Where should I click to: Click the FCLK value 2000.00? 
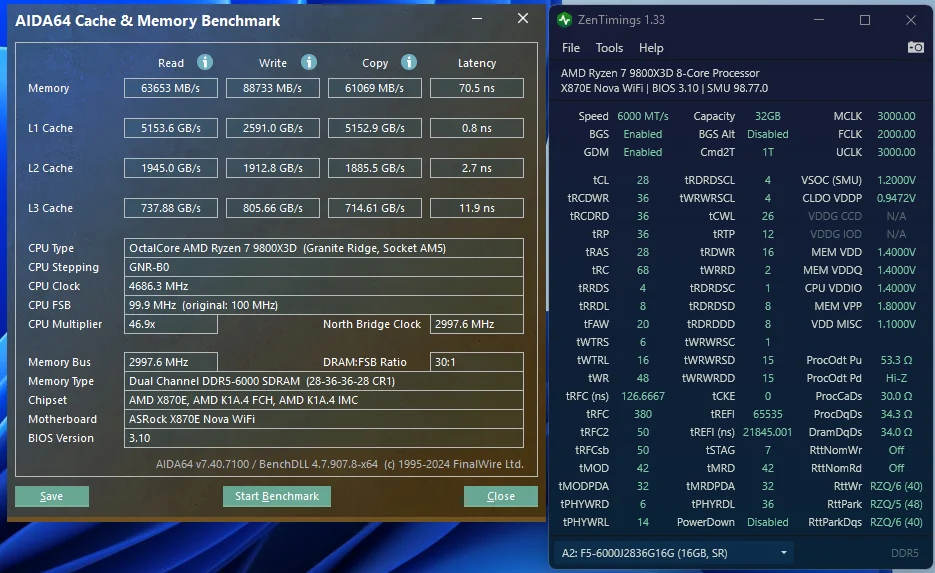[x=896, y=134]
